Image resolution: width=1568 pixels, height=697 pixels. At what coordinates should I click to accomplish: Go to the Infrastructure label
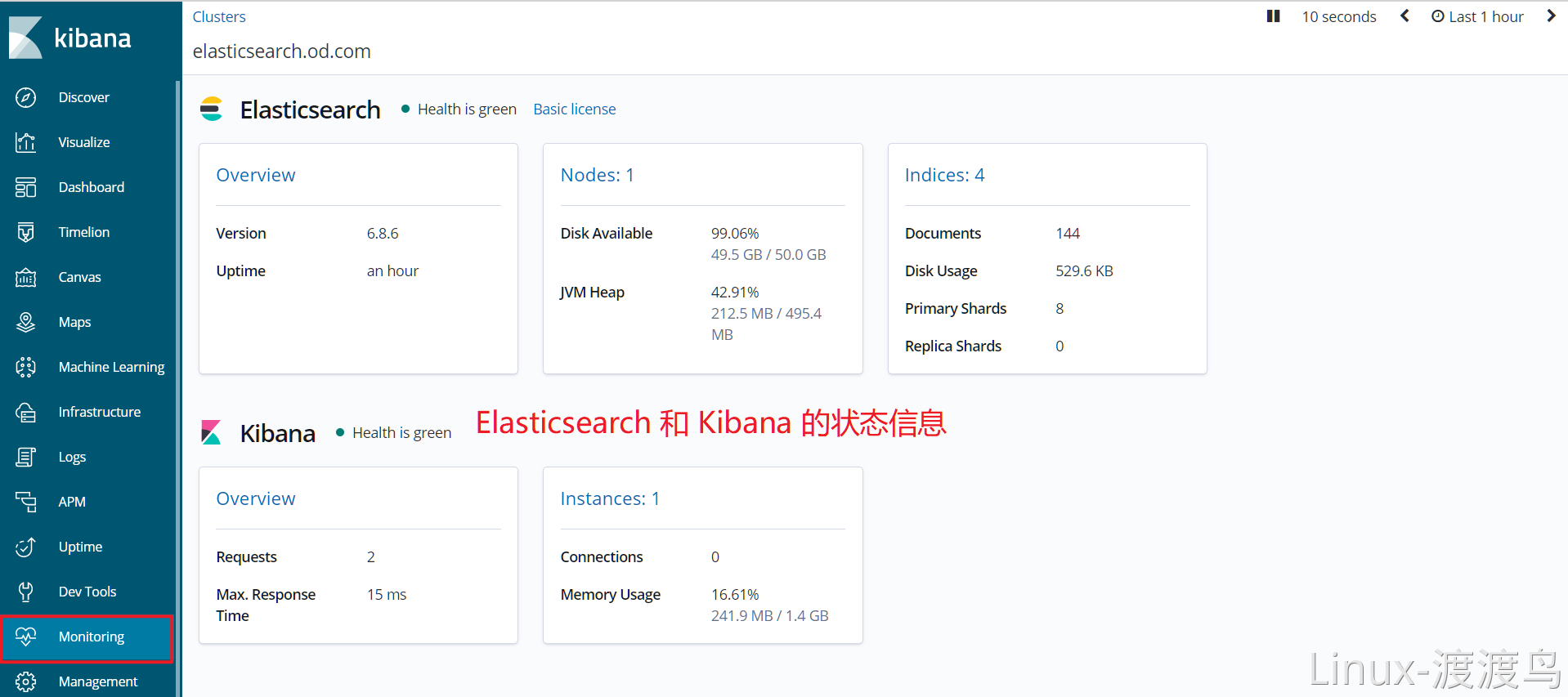[x=100, y=412]
